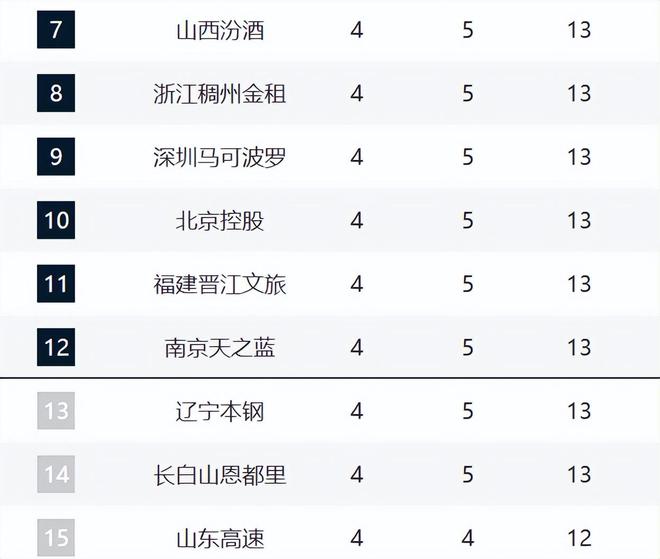
Task: Click the gray rank 15 badge
Action: coord(56,537)
